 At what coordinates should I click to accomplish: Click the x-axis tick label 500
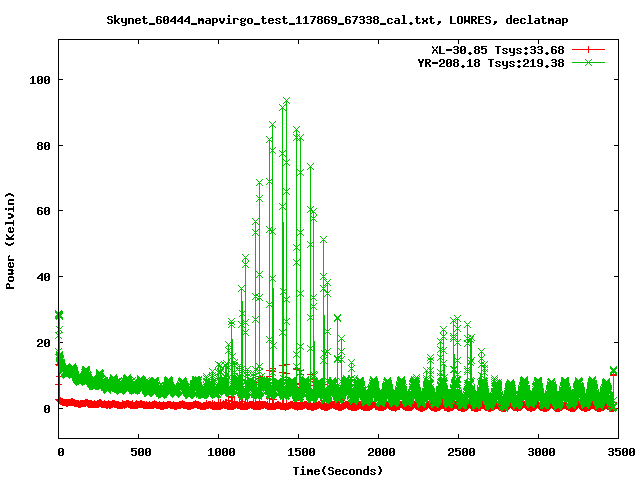141,452
